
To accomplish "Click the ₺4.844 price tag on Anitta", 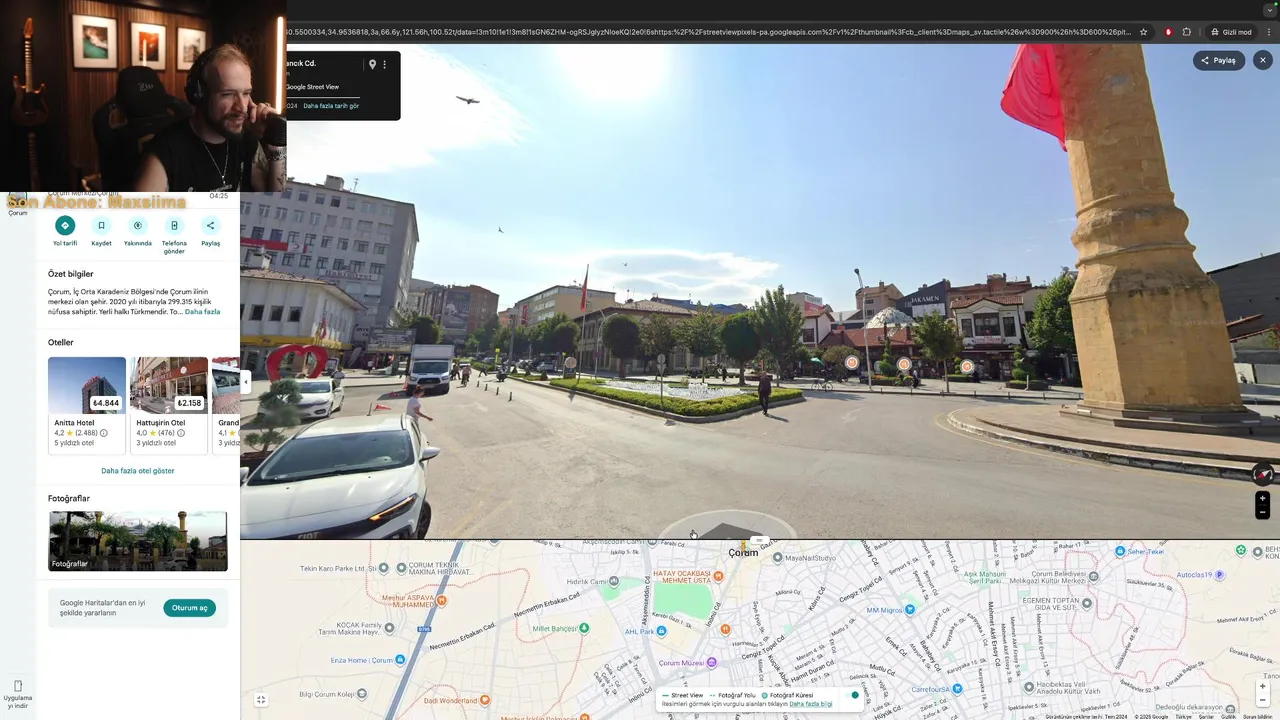I will pos(106,403).
